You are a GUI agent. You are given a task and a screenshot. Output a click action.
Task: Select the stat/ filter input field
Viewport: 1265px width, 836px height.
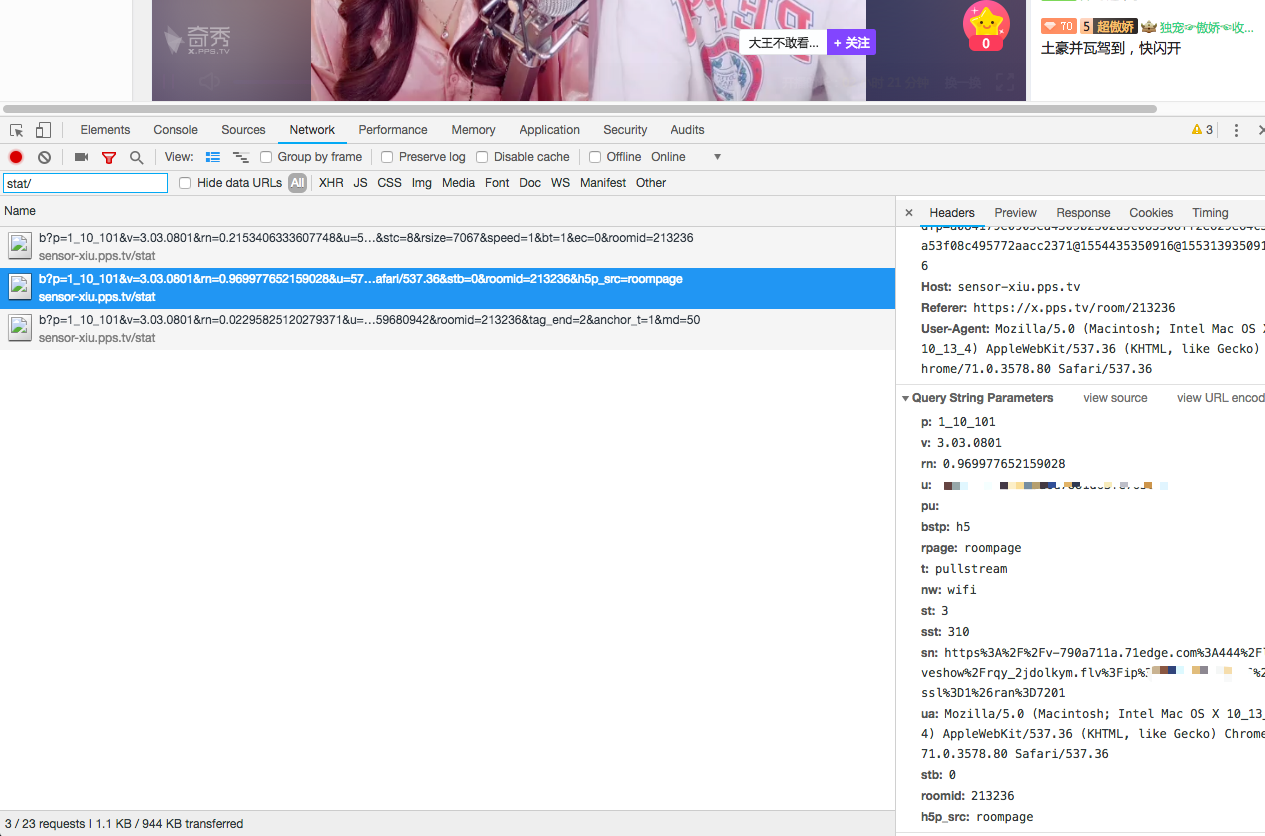[x=85, y=183]
